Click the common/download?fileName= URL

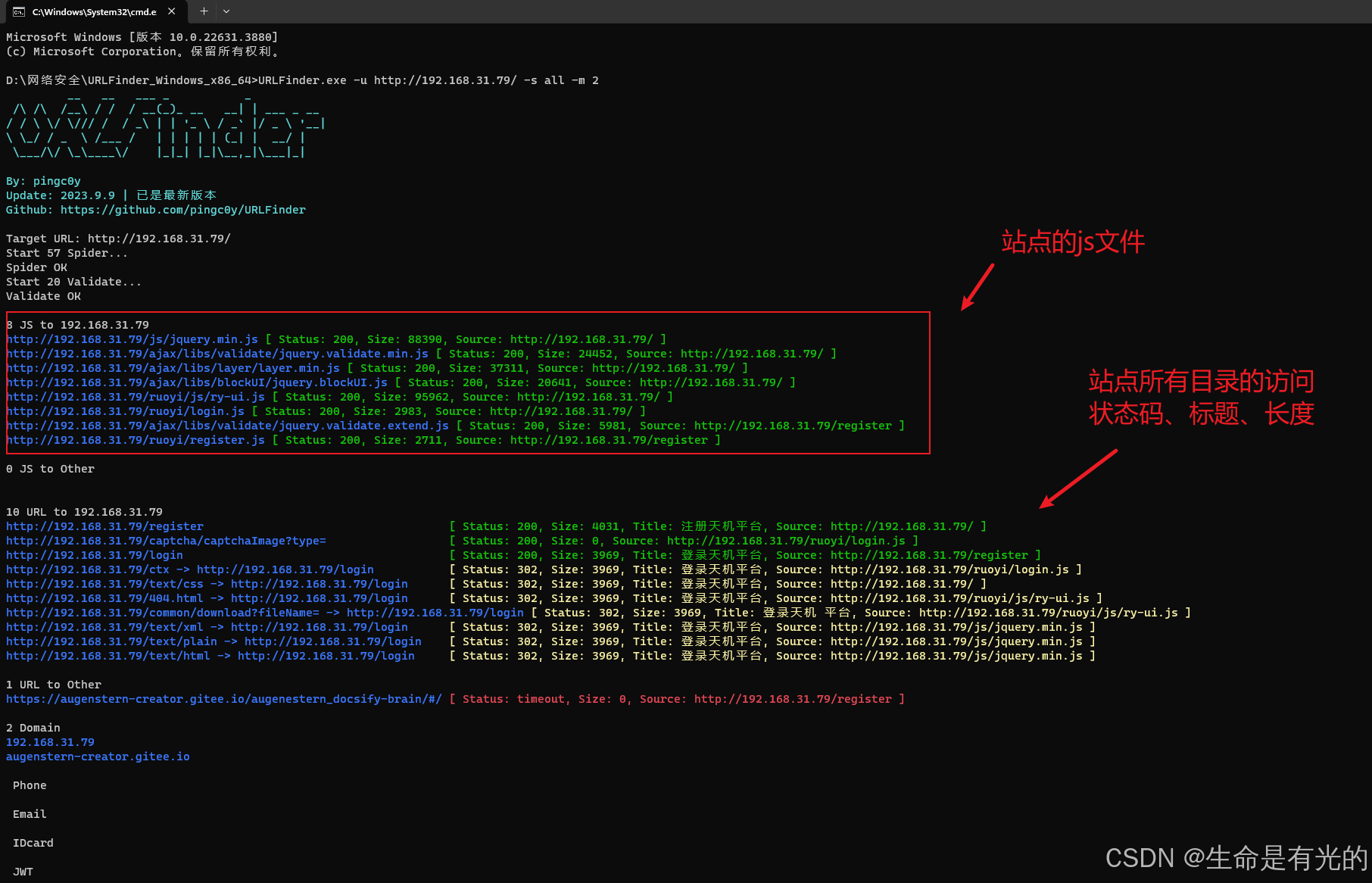tap(163, 613)
